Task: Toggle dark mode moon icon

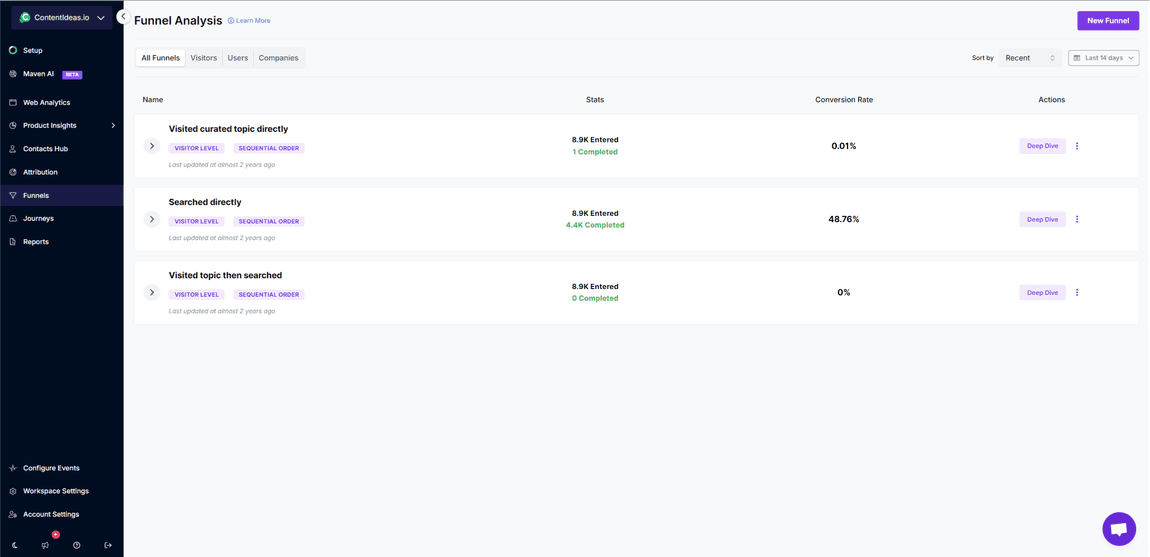Action: coord(15,545)
